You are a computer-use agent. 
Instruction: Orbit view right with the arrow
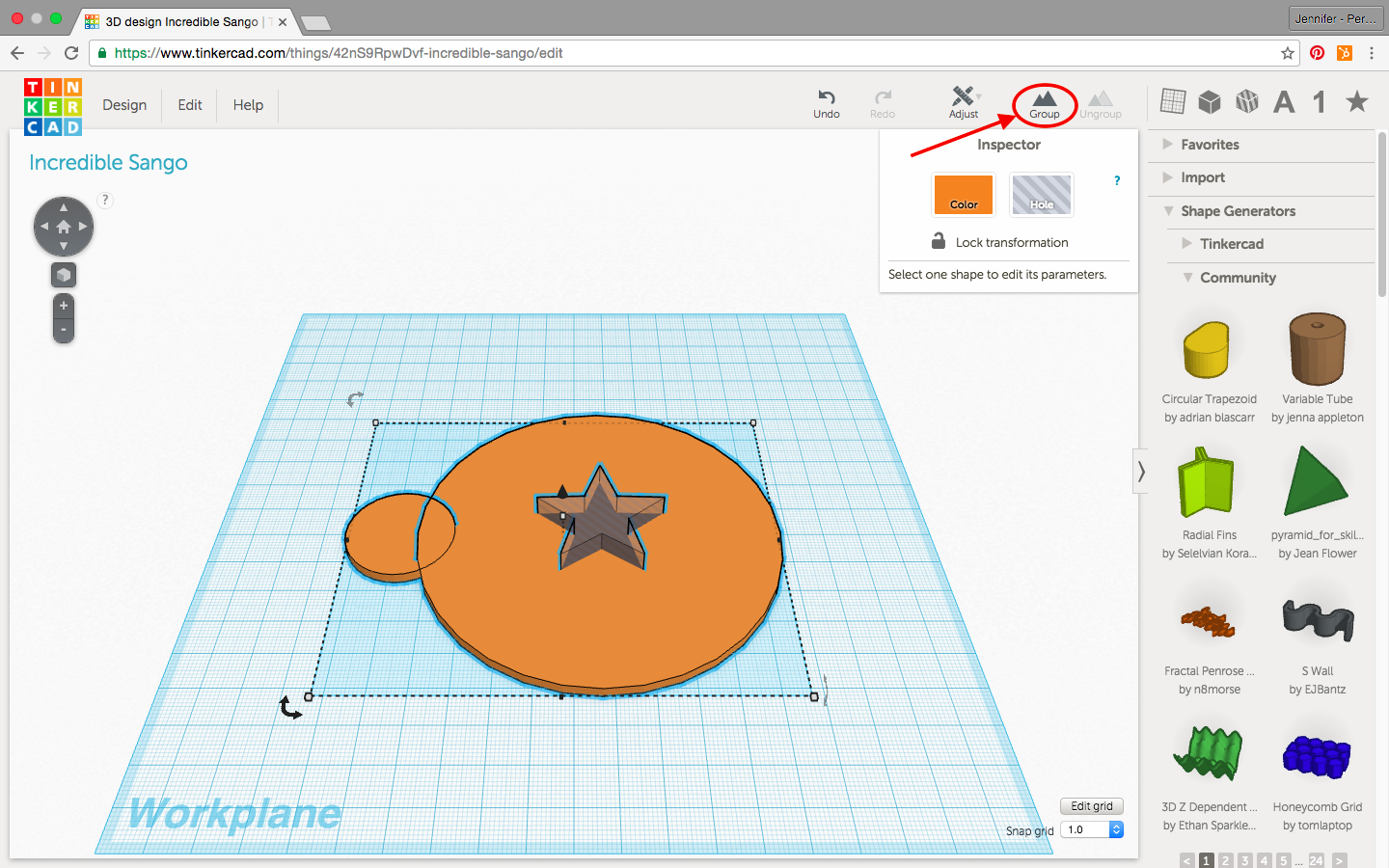(83, 227)
